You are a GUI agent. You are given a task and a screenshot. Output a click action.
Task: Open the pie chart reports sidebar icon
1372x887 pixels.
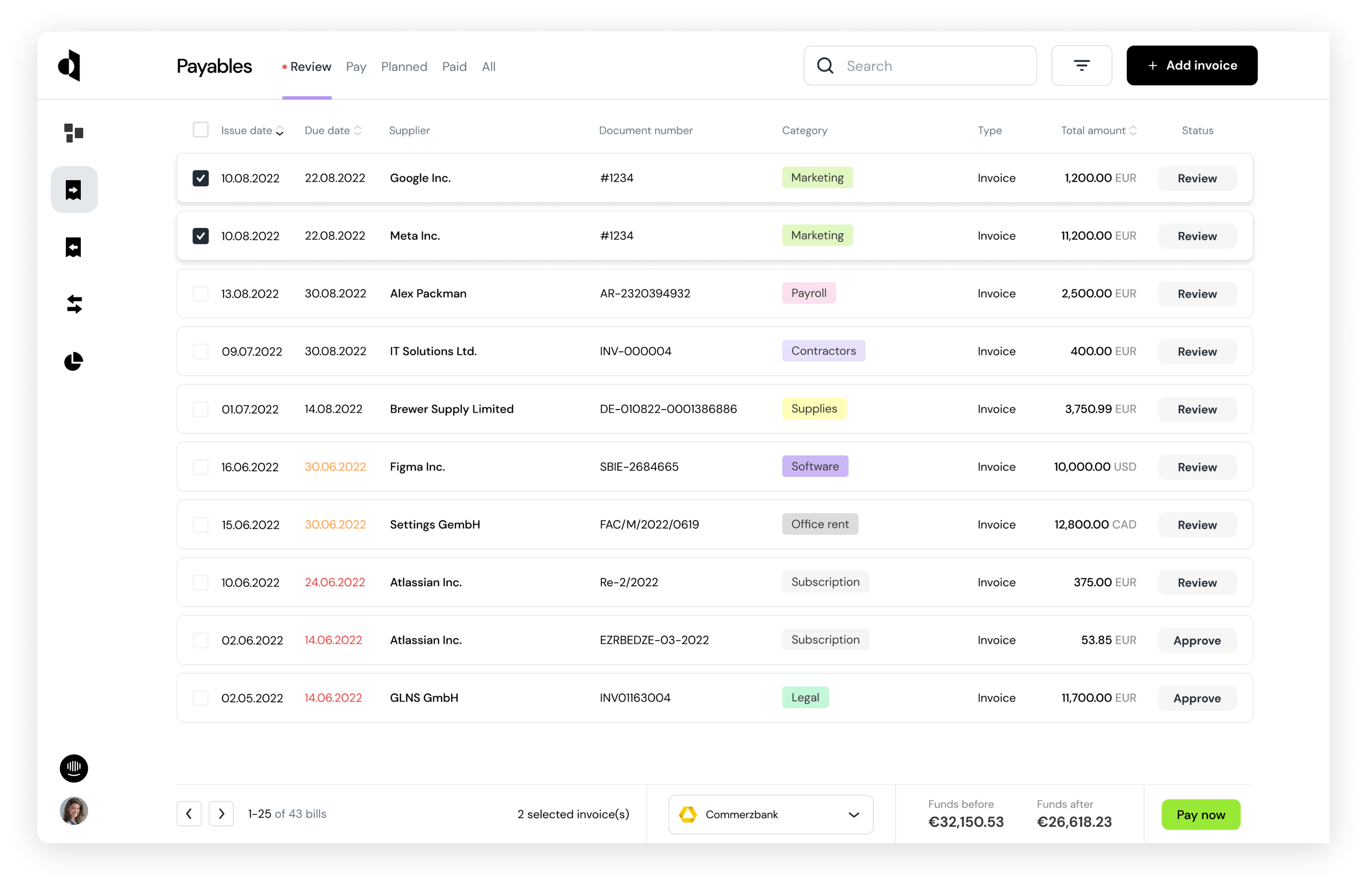(x=74, y=361)
